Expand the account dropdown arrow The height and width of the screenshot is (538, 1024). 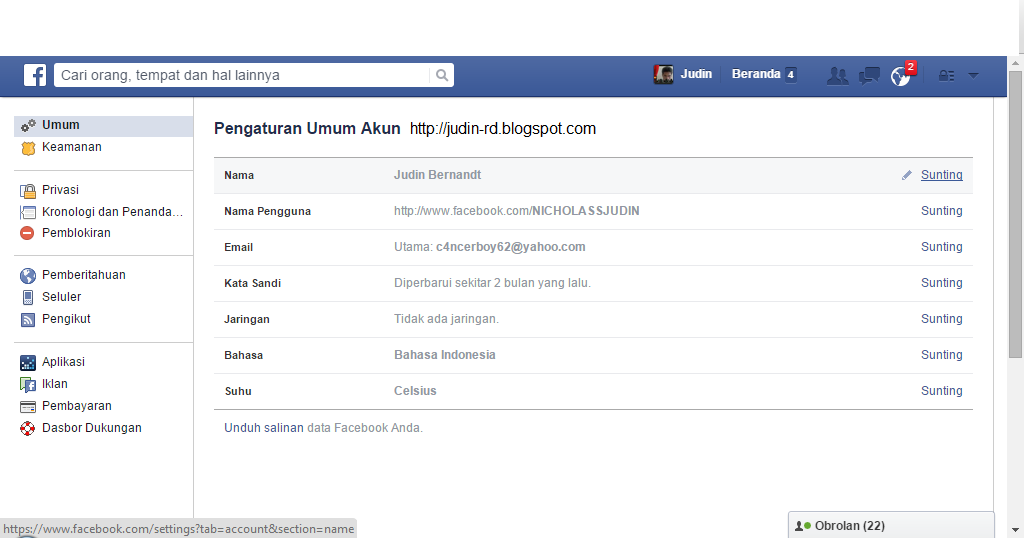click(x=973, y=76)
